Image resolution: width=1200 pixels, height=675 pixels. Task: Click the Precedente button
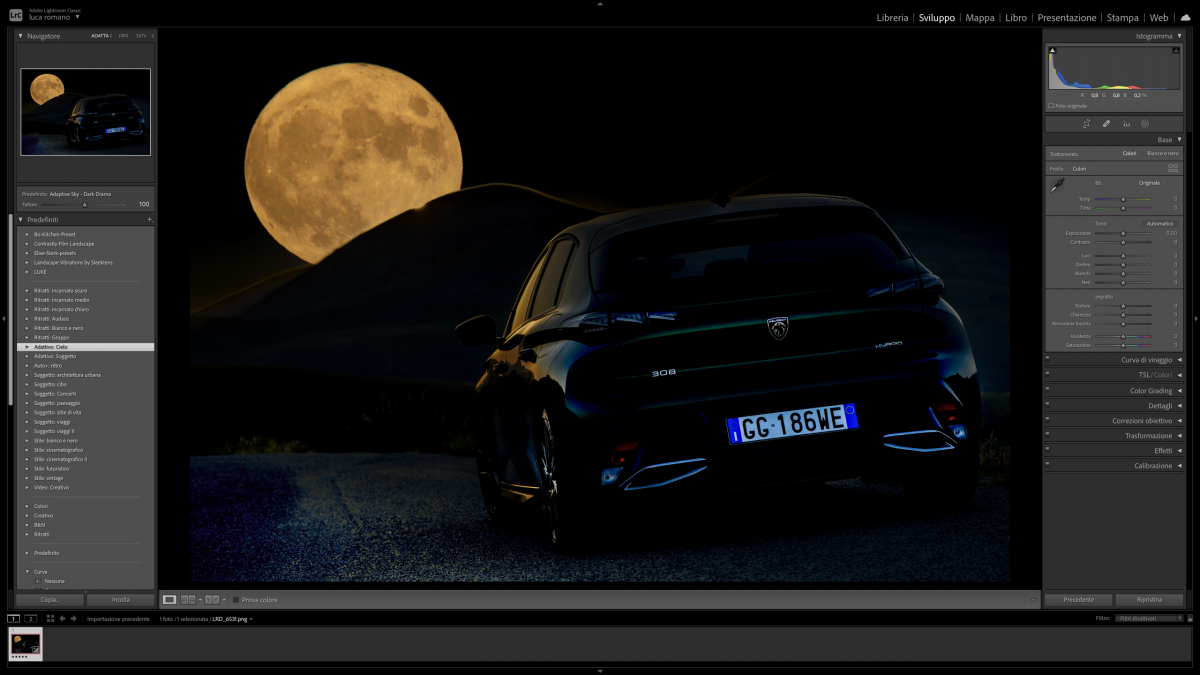[x=1078, y=600]
